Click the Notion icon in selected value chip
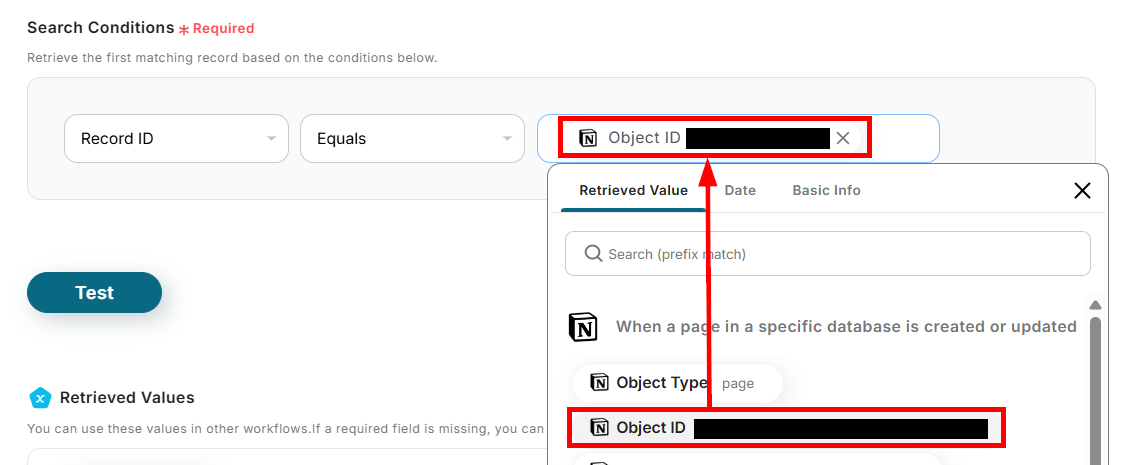The width and height of the screenshot is (1129, 465). coord(588,138)
